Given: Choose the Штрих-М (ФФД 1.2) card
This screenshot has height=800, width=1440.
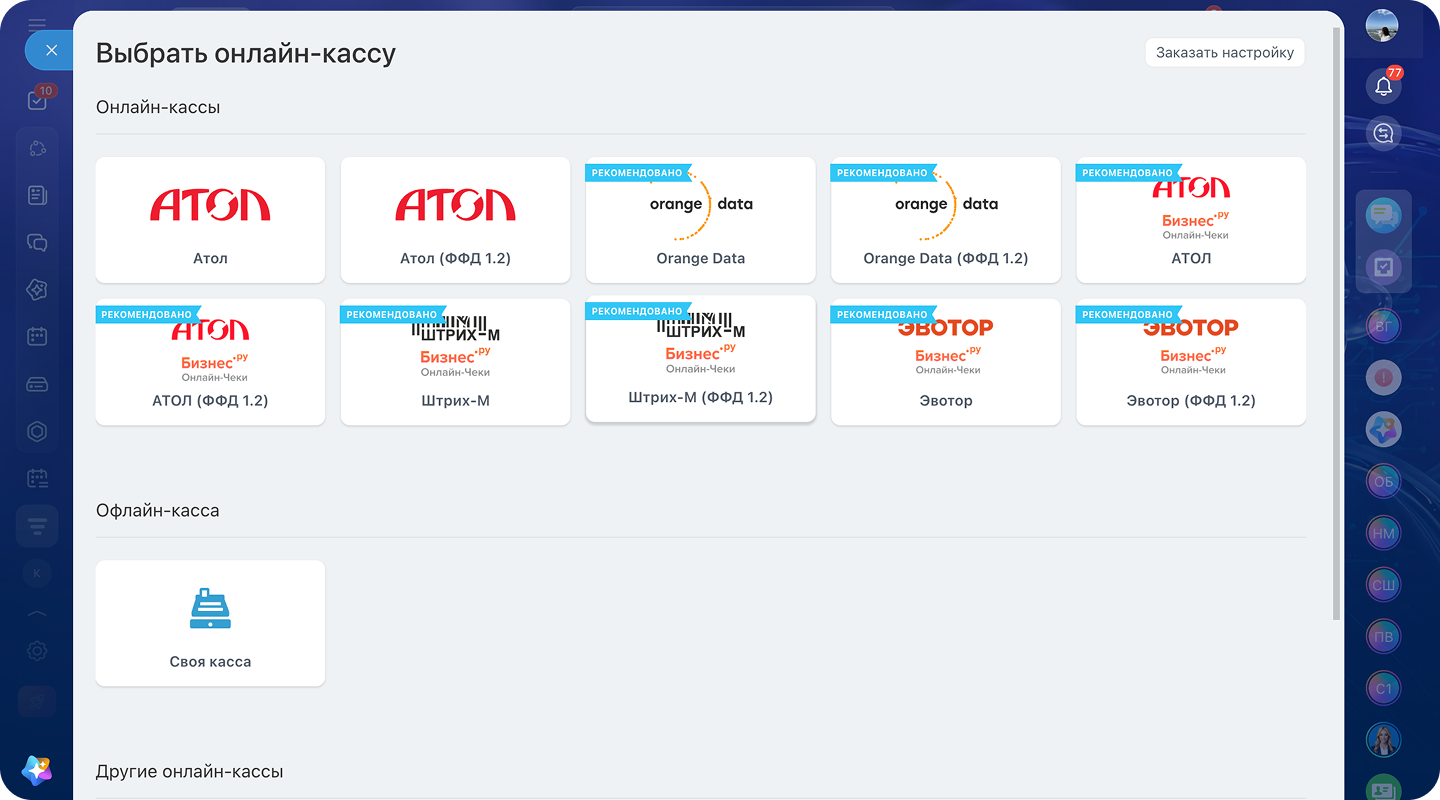Looking at the screenshot, I should click(700, 359).
